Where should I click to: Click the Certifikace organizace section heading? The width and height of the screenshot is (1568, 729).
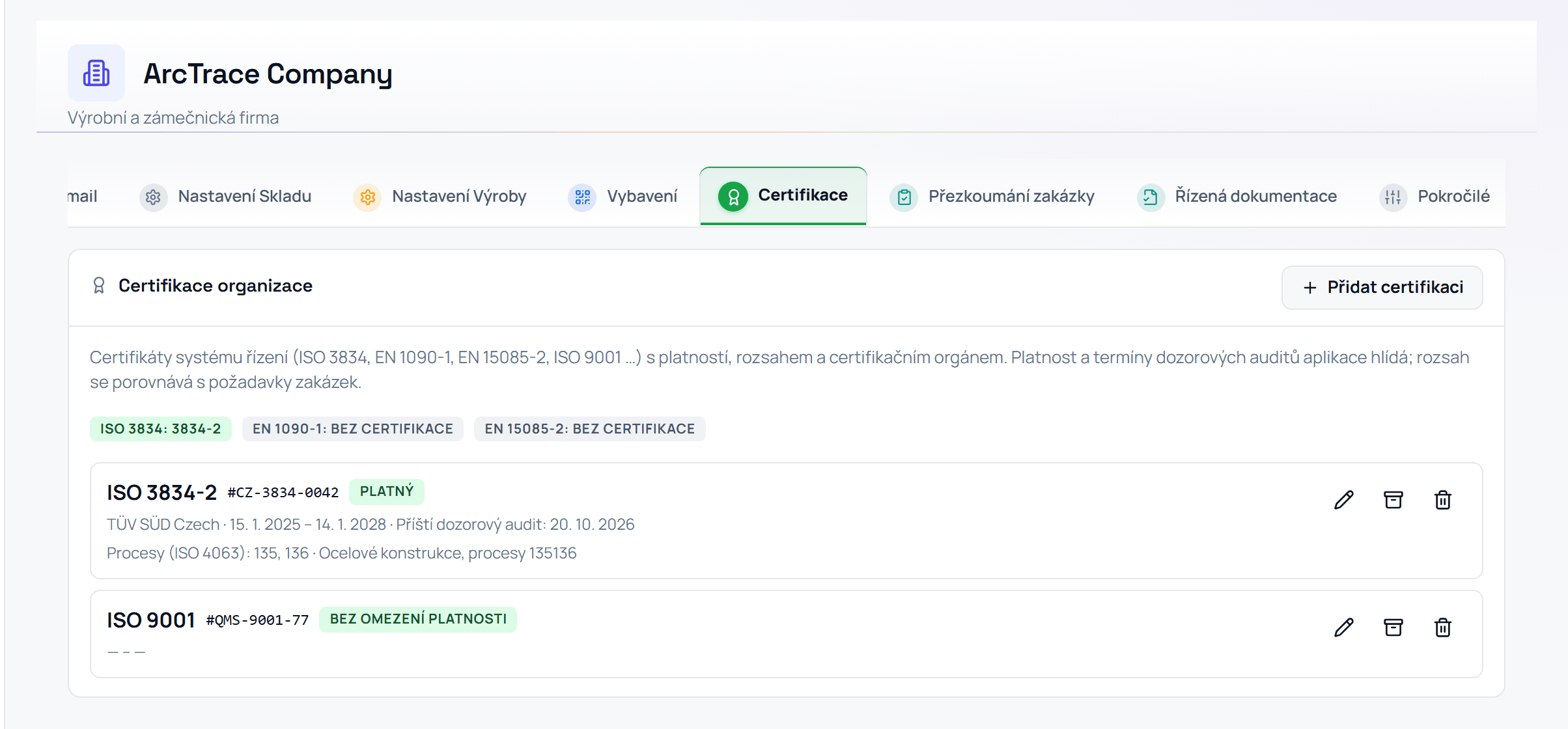[x=216, y=286]
